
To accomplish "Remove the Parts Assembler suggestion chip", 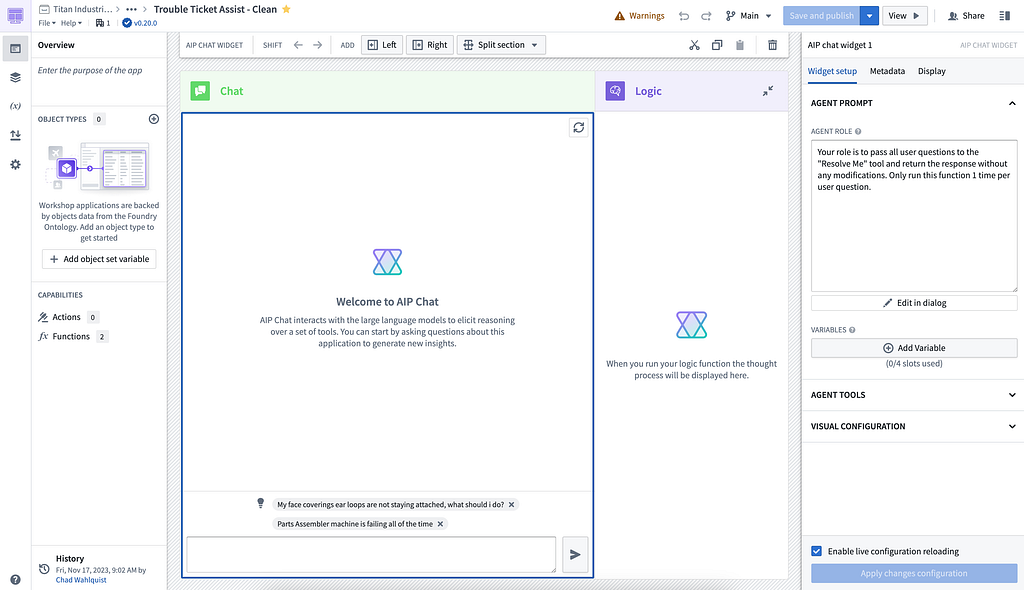I will 441,524.
